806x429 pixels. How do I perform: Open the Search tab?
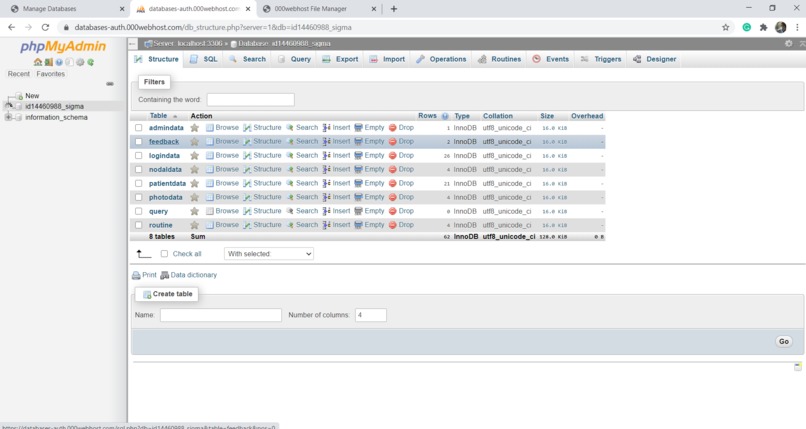click(248, 59)
